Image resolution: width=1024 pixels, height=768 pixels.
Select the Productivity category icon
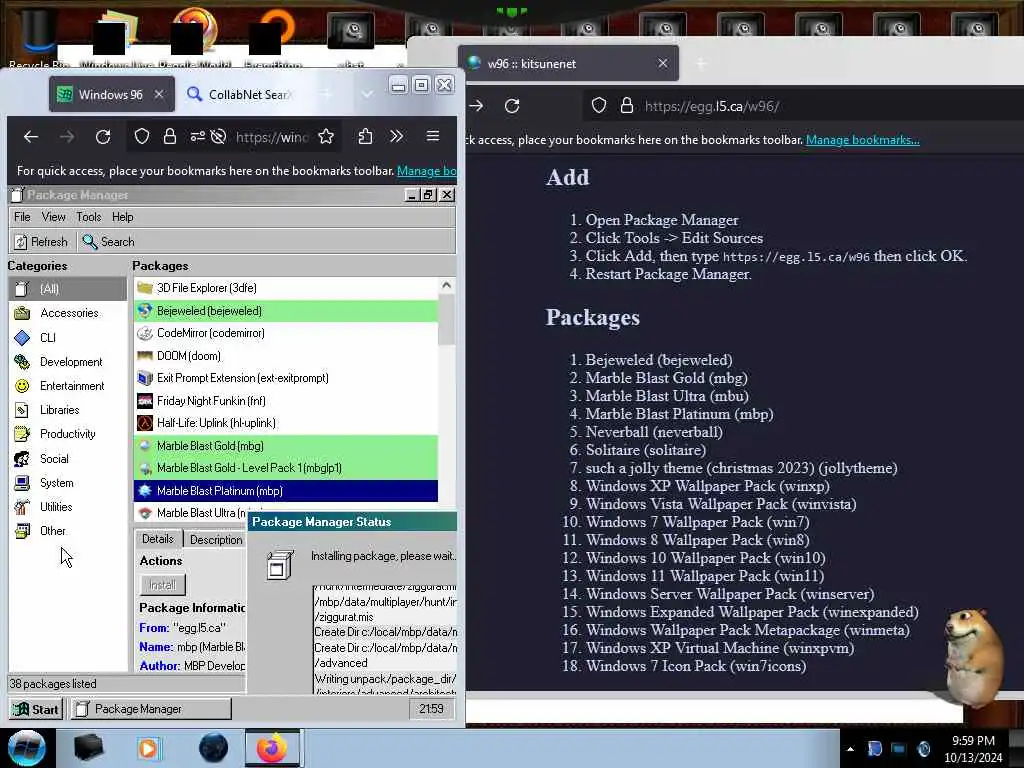click(x=22, y=434)
